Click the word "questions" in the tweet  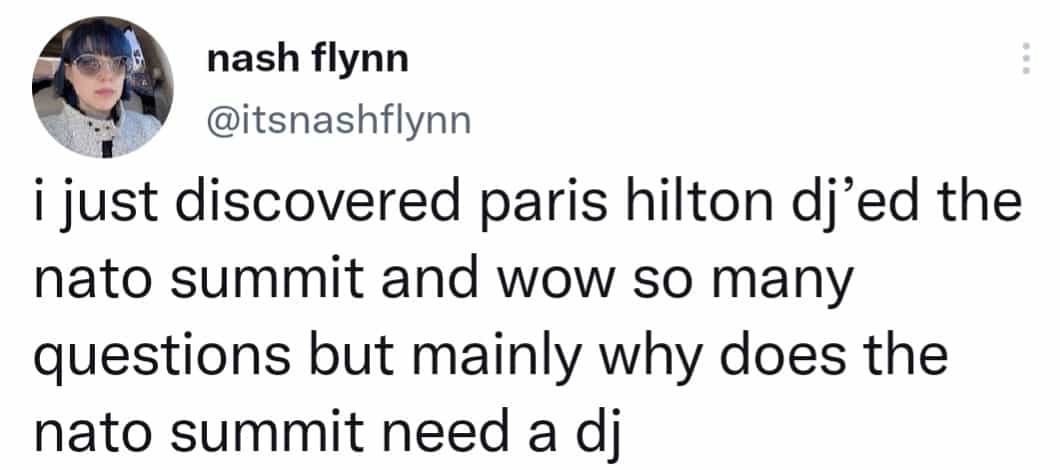click(162, 357)
